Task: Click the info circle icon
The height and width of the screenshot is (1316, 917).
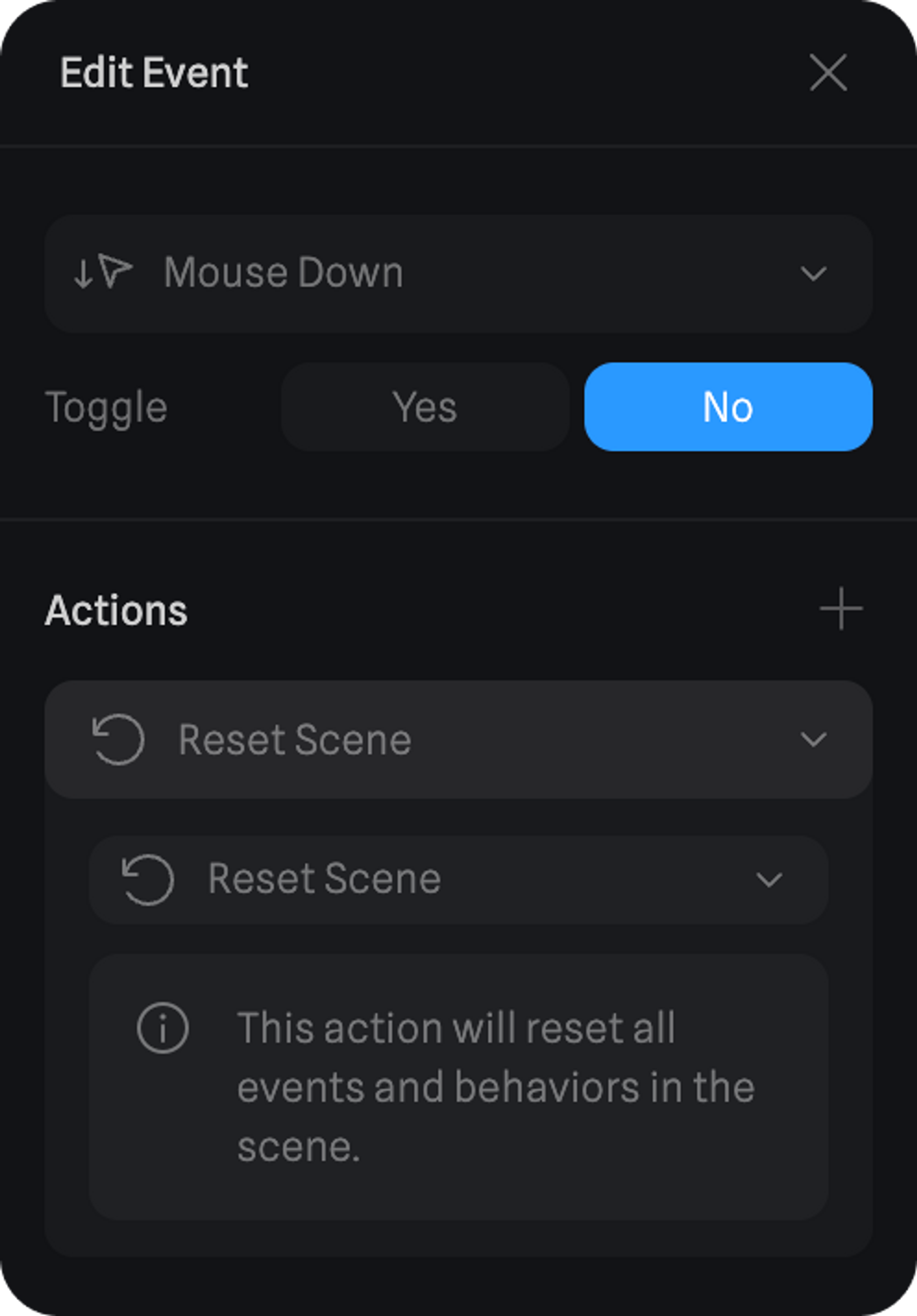Action: pos(162,1028)
